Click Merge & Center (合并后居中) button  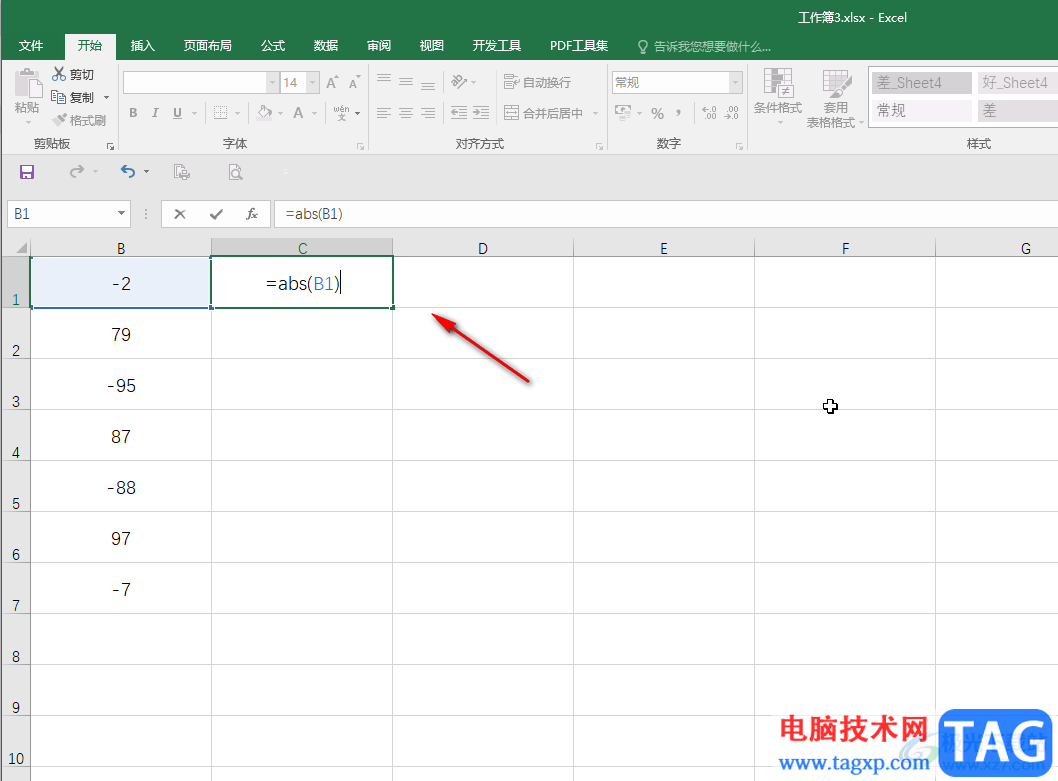tap(544, 113)
